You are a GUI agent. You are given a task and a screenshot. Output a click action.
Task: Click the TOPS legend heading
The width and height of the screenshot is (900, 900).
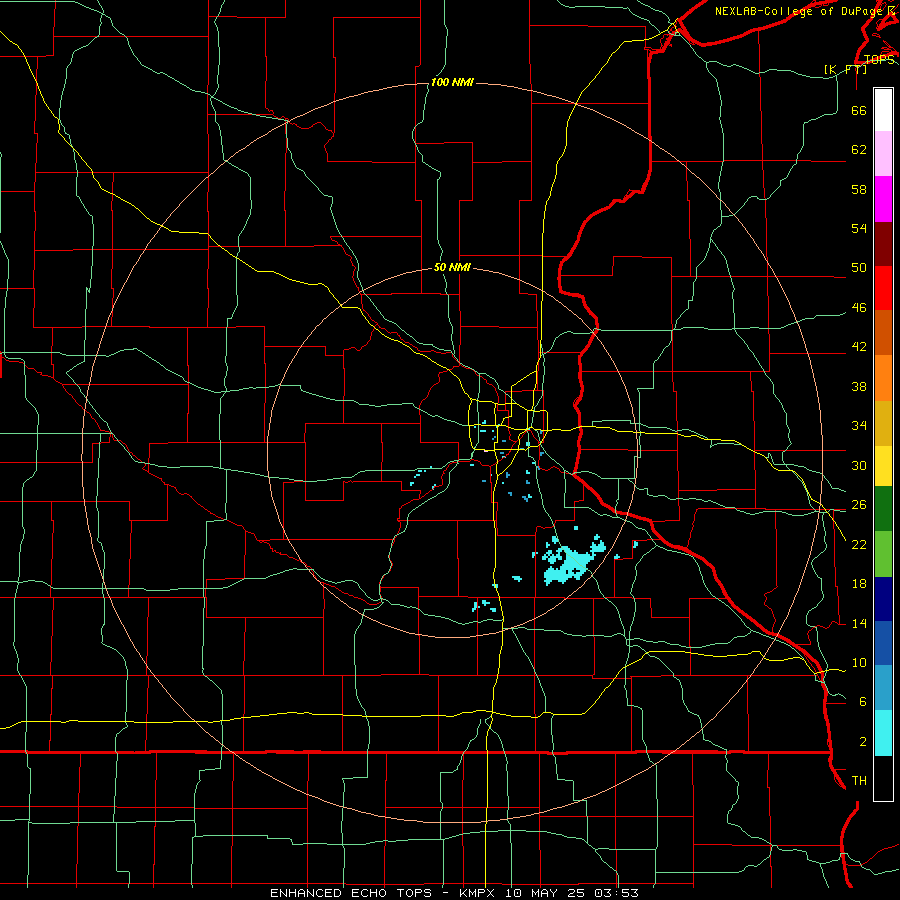[879, 60]
